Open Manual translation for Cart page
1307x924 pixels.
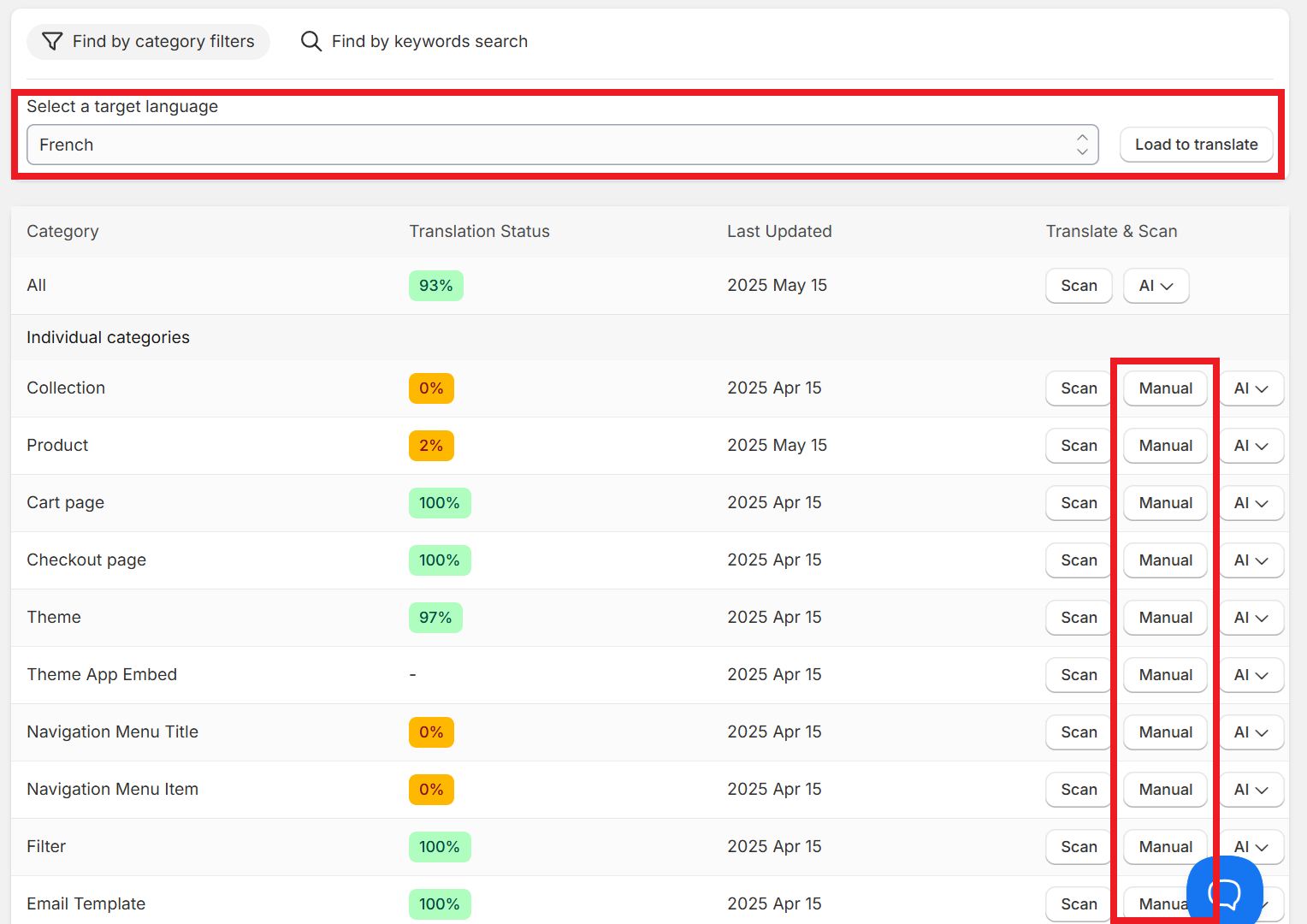tap(1165, 503)
